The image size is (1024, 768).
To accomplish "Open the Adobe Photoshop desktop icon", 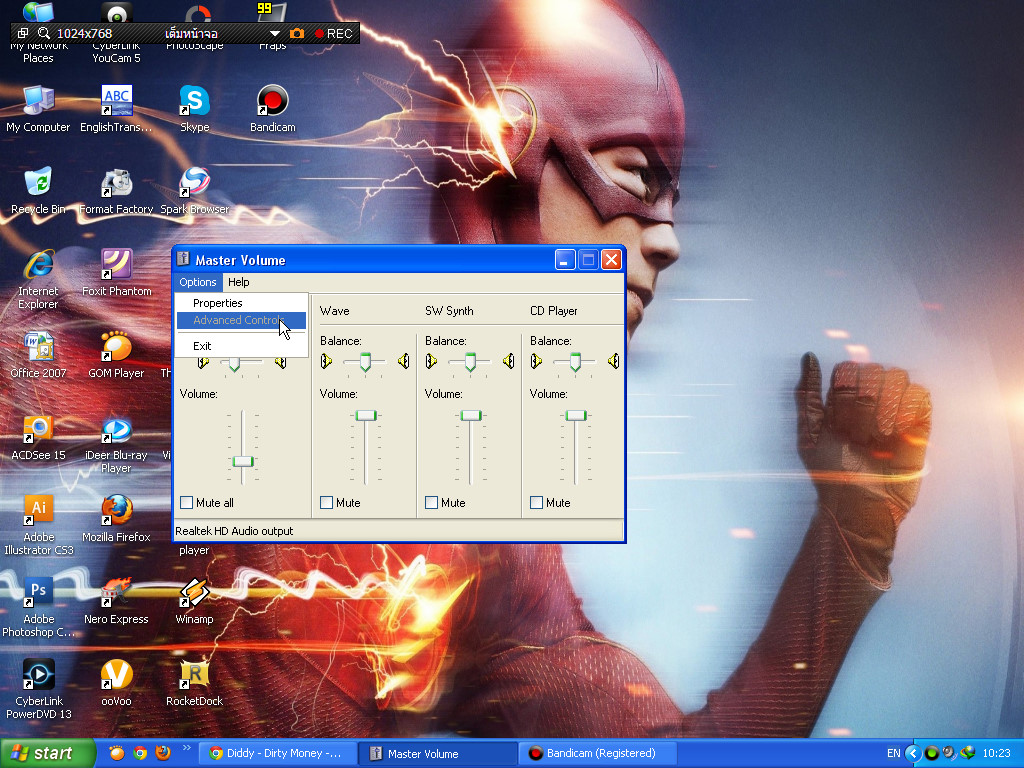I will click(39, 592).
